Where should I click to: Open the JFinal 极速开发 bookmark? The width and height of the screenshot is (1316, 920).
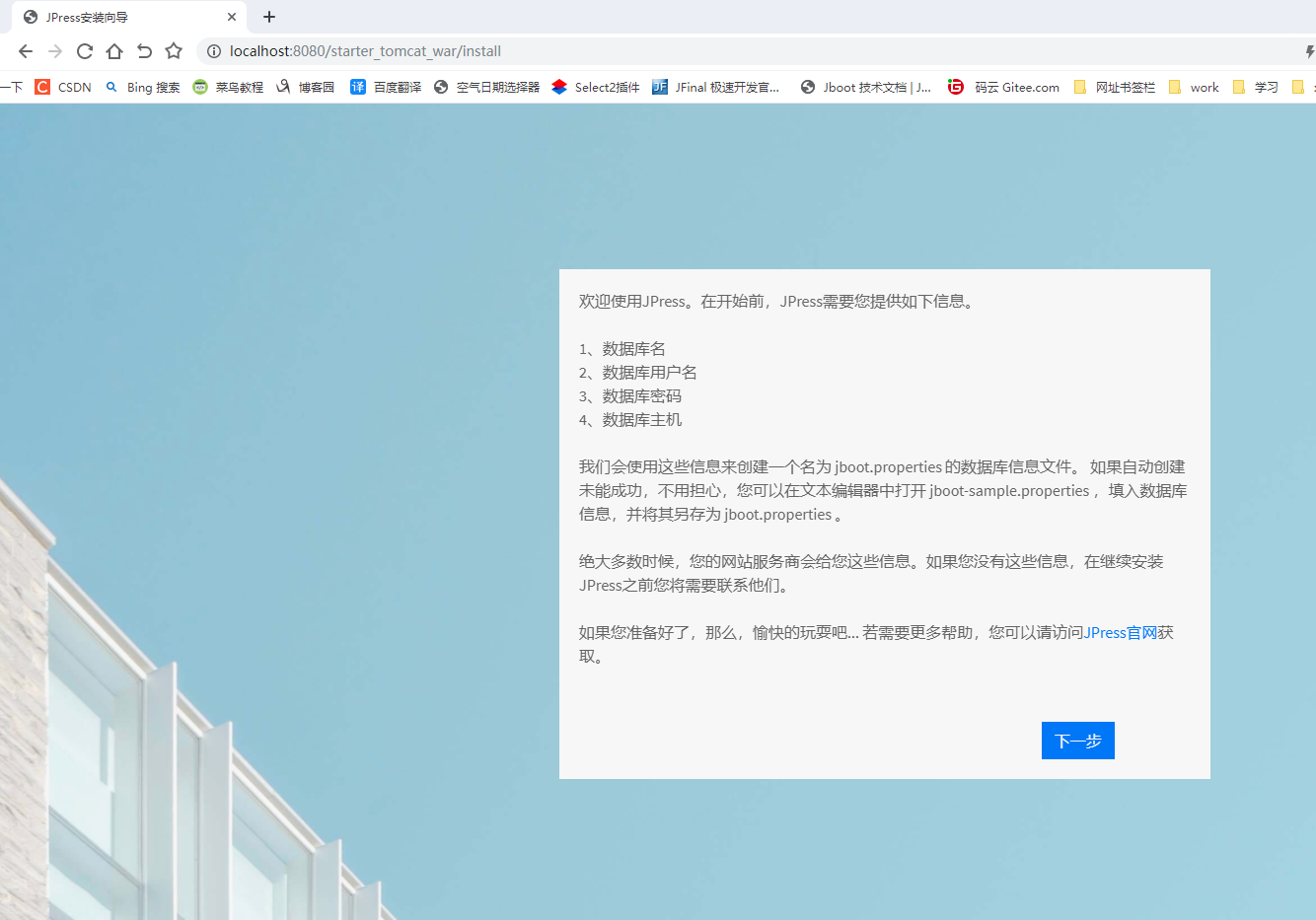[715, 87]
